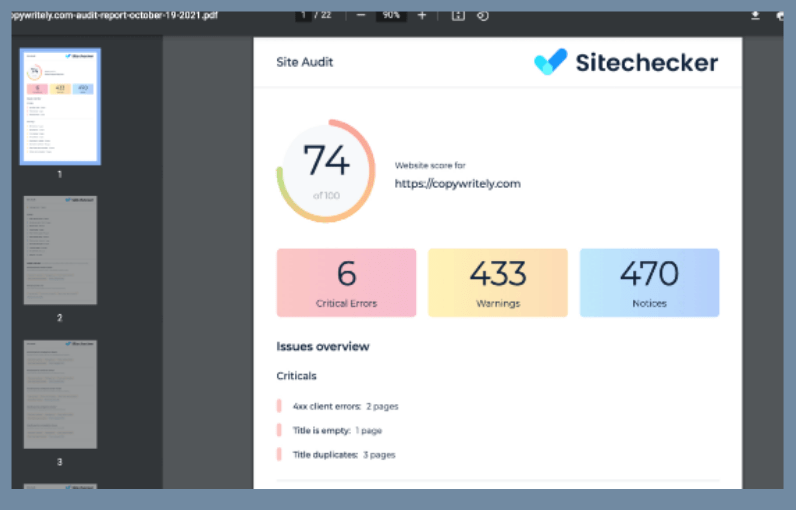Click the 6 Critical Errors card
Screen dimensions: 796x510
coord(346,283)
